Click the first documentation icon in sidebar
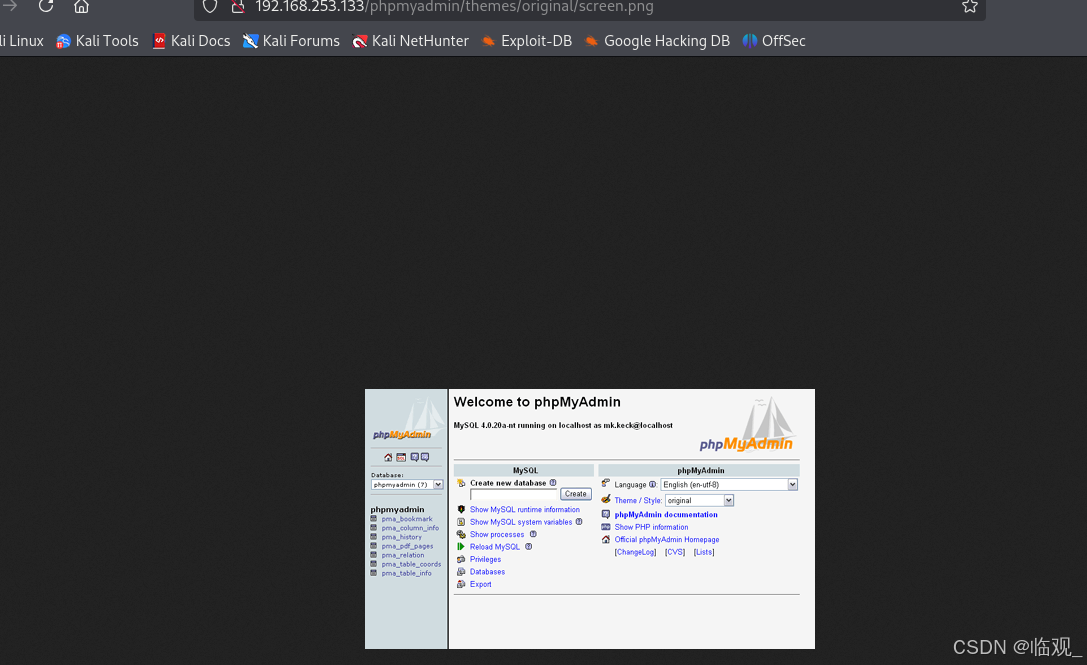 coord(415,458)
